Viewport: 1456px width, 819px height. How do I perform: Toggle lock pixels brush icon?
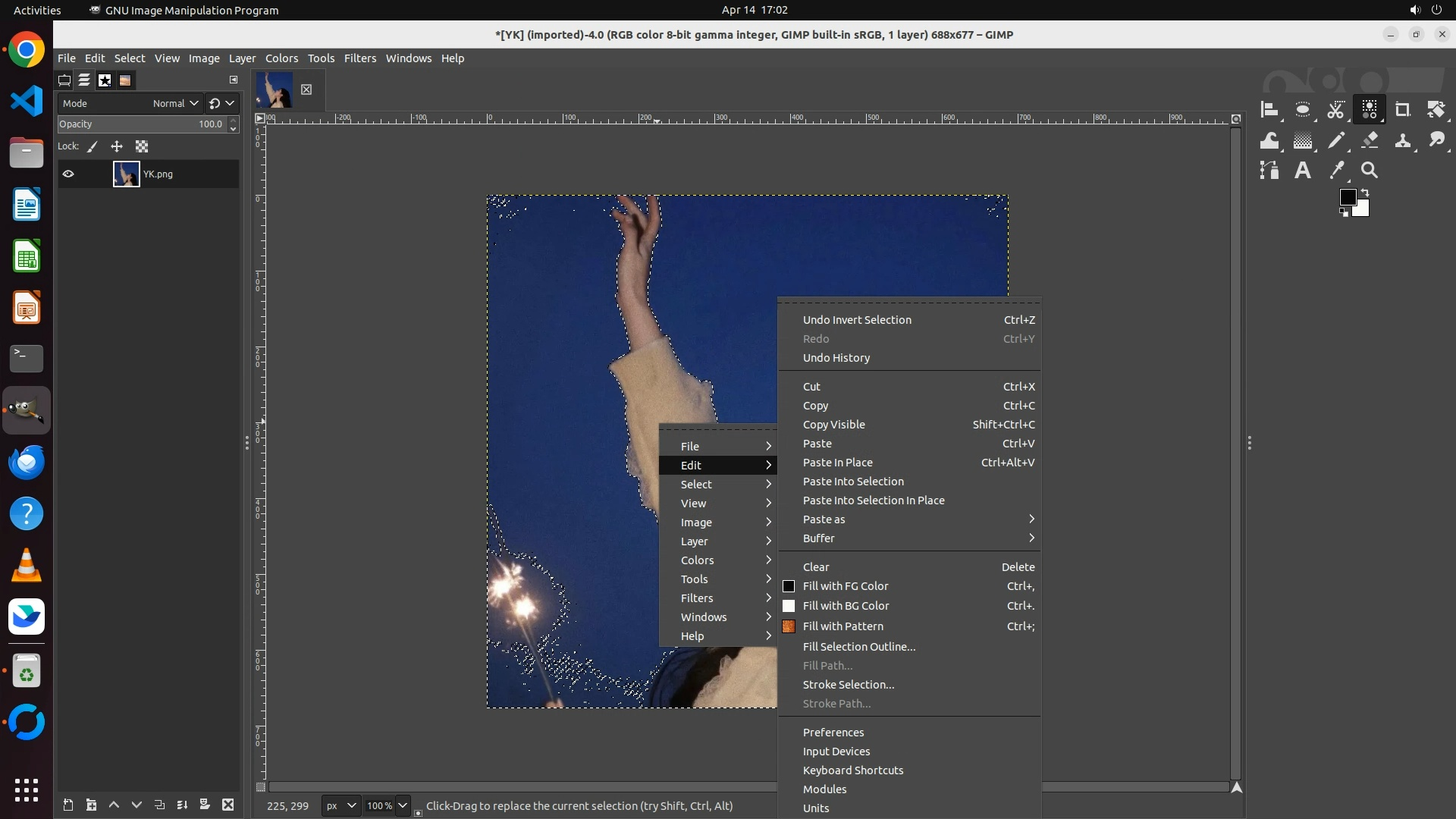click(93, 147)
